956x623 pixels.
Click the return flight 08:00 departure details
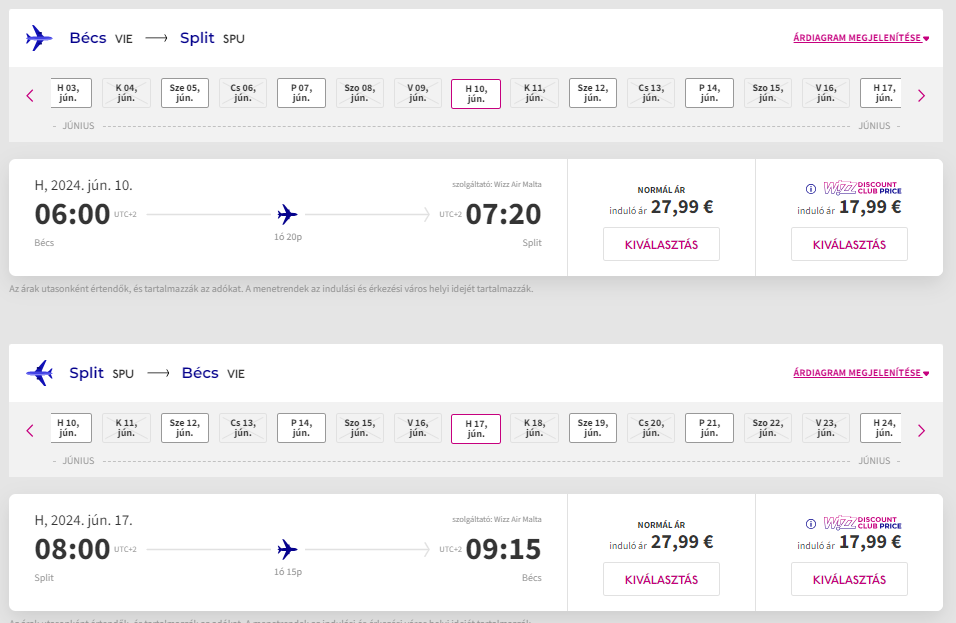coord(72,549)
